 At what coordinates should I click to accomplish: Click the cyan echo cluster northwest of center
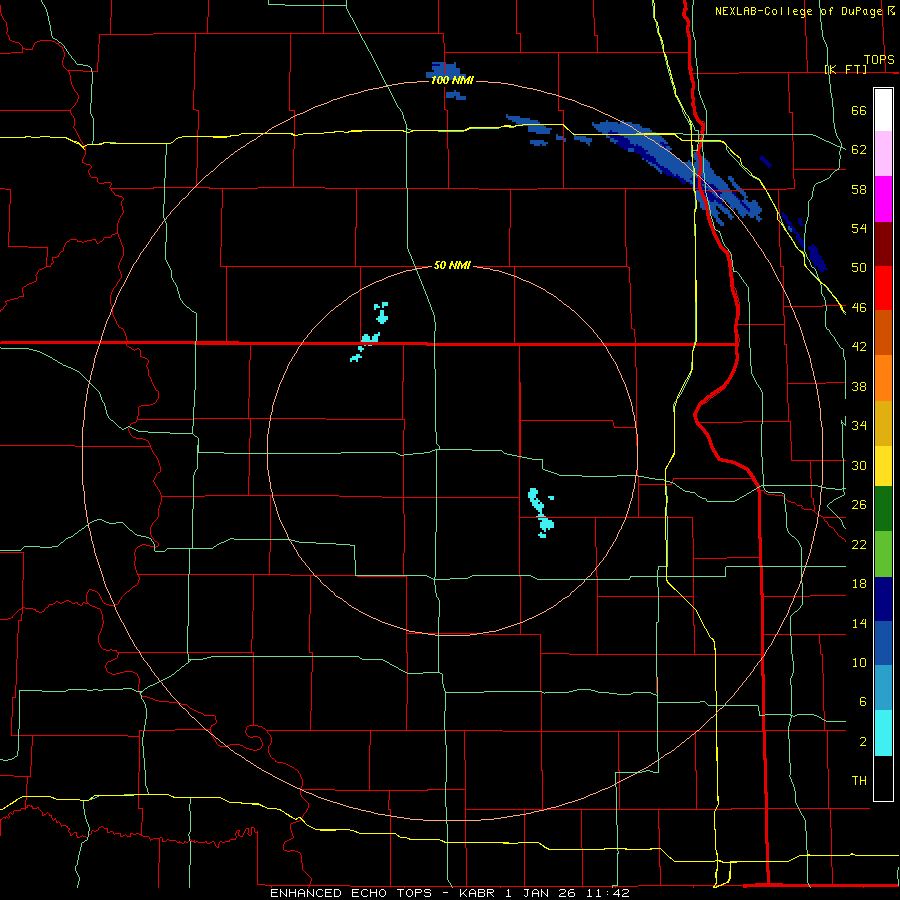[x=370, y=332]
